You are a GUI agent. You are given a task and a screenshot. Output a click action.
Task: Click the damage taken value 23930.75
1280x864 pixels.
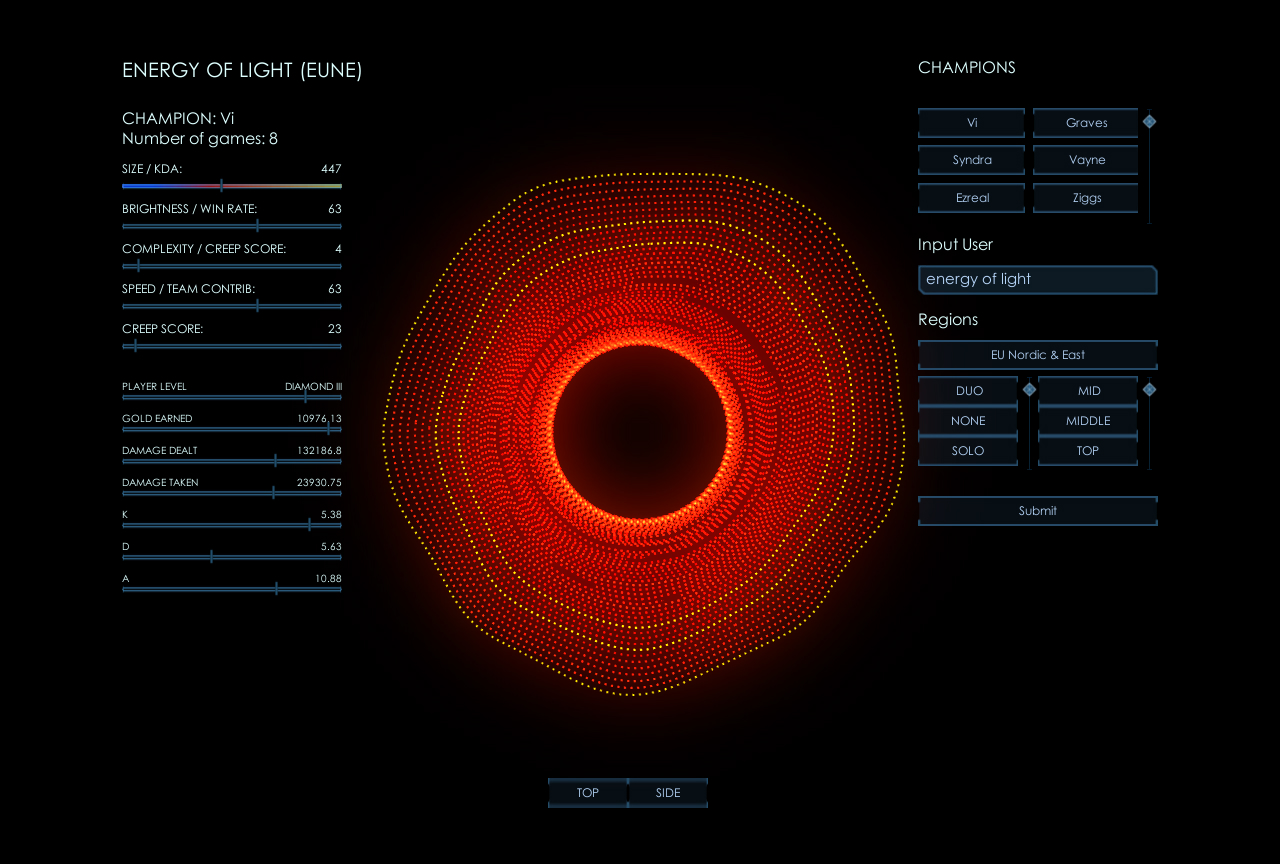tap(319, 482)
